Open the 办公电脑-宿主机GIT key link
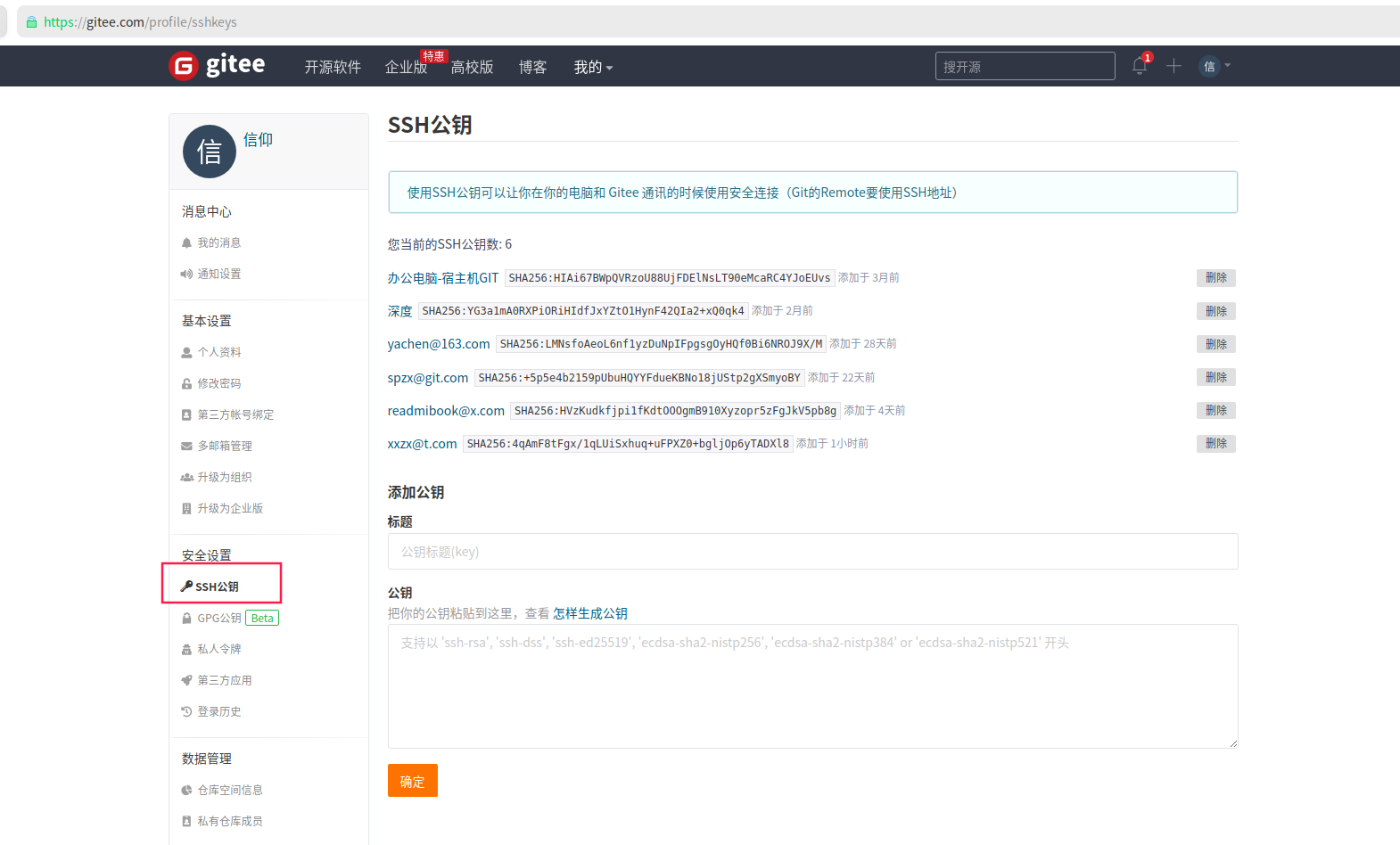1400x845 pixels. [443, 278]
